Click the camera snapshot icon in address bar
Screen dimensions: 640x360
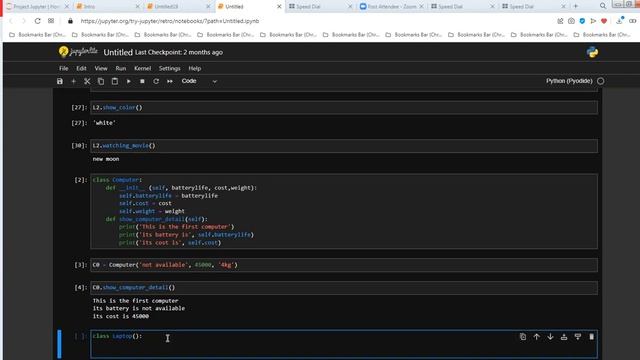tap(571, 21)
